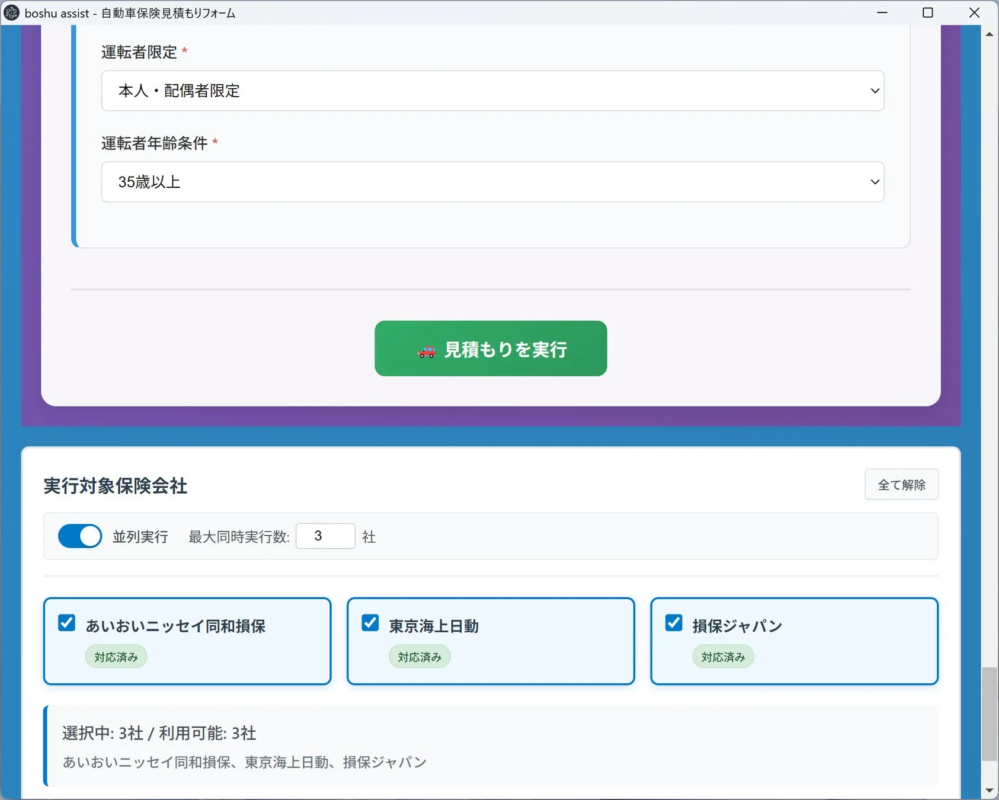
Task: Click the 見積もりを実行 button
Action: [490, 348]
